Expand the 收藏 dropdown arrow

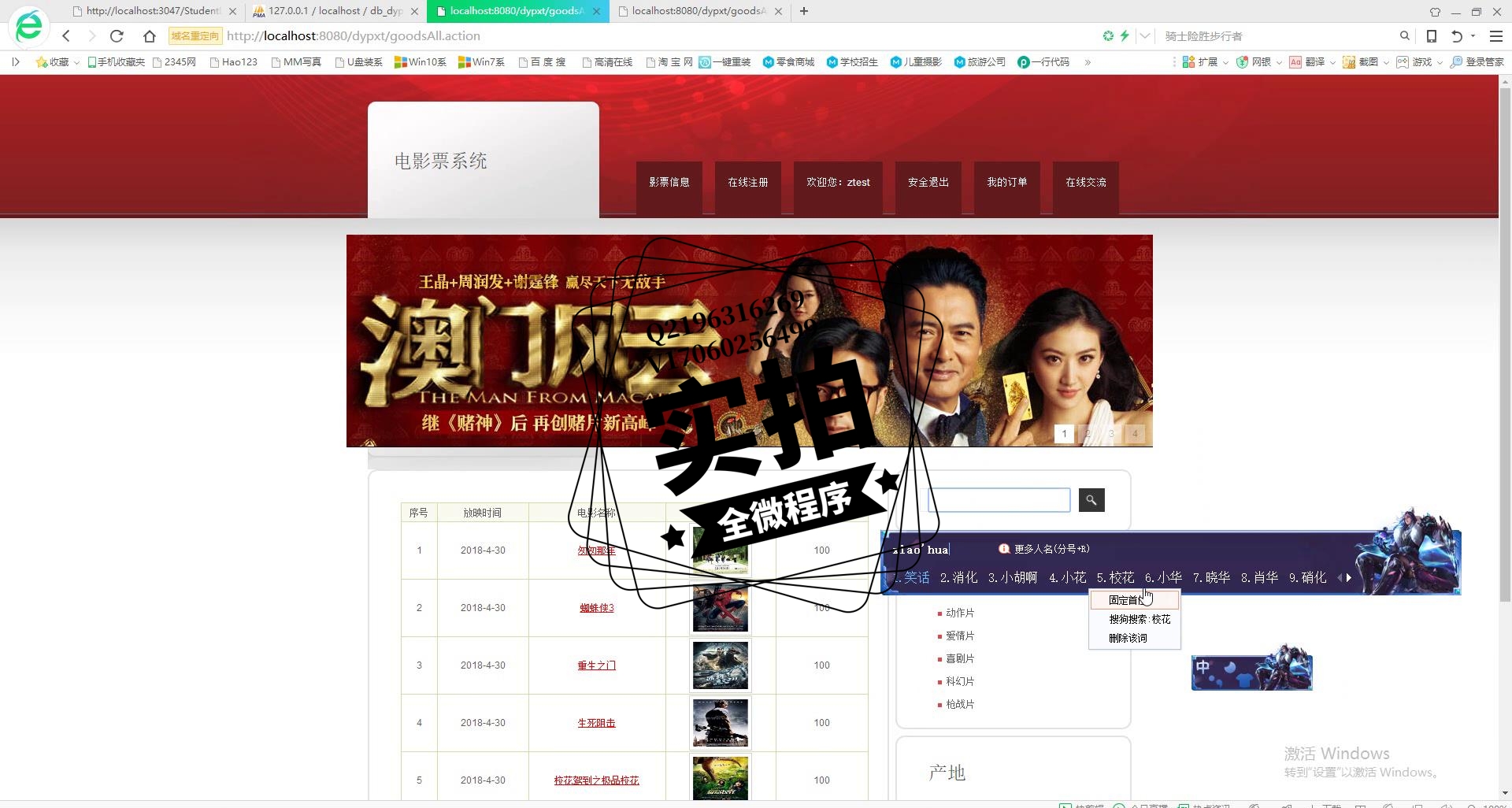coord(76,63)
